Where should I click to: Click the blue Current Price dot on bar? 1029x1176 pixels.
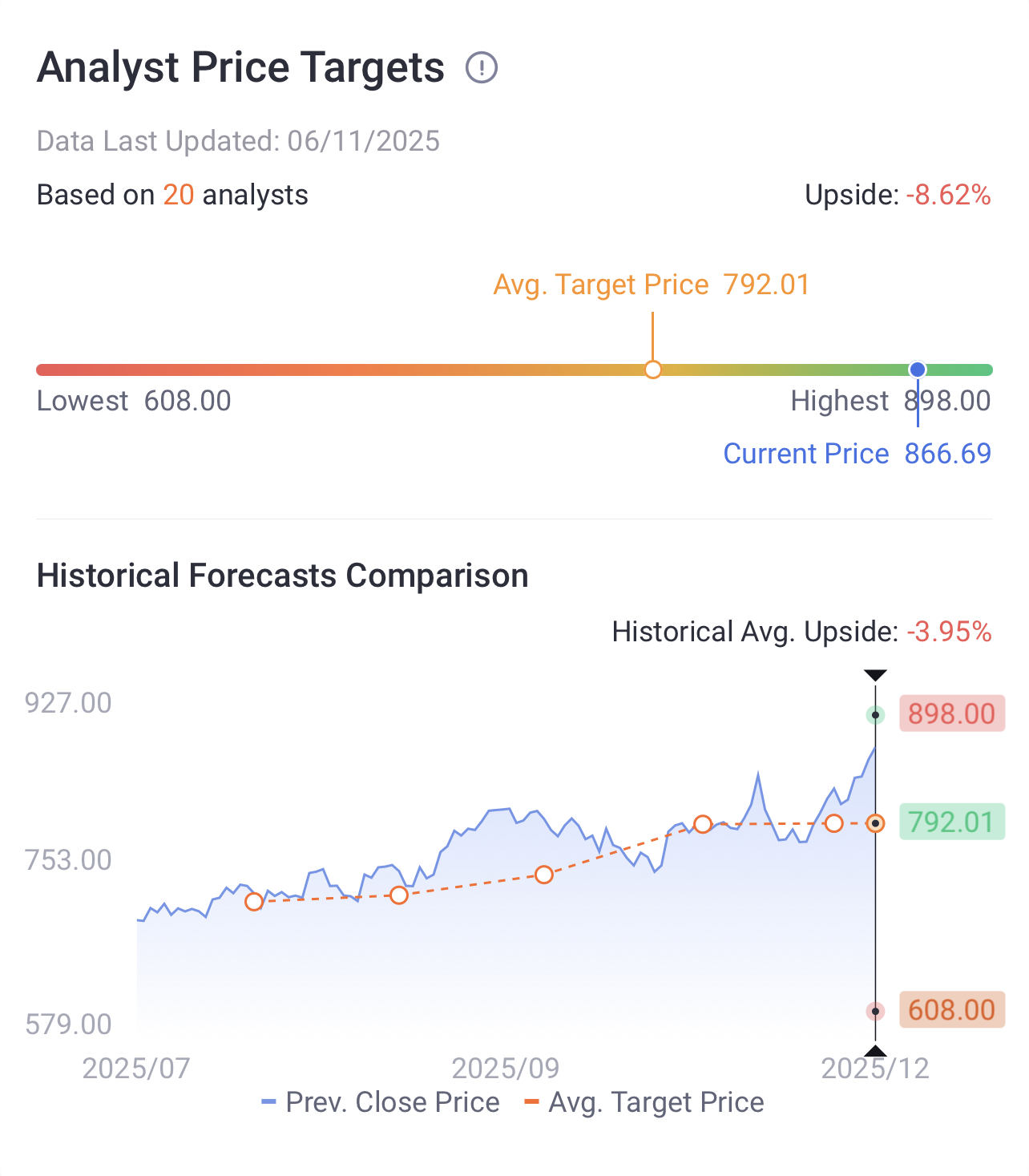click(x=918, y=370)
